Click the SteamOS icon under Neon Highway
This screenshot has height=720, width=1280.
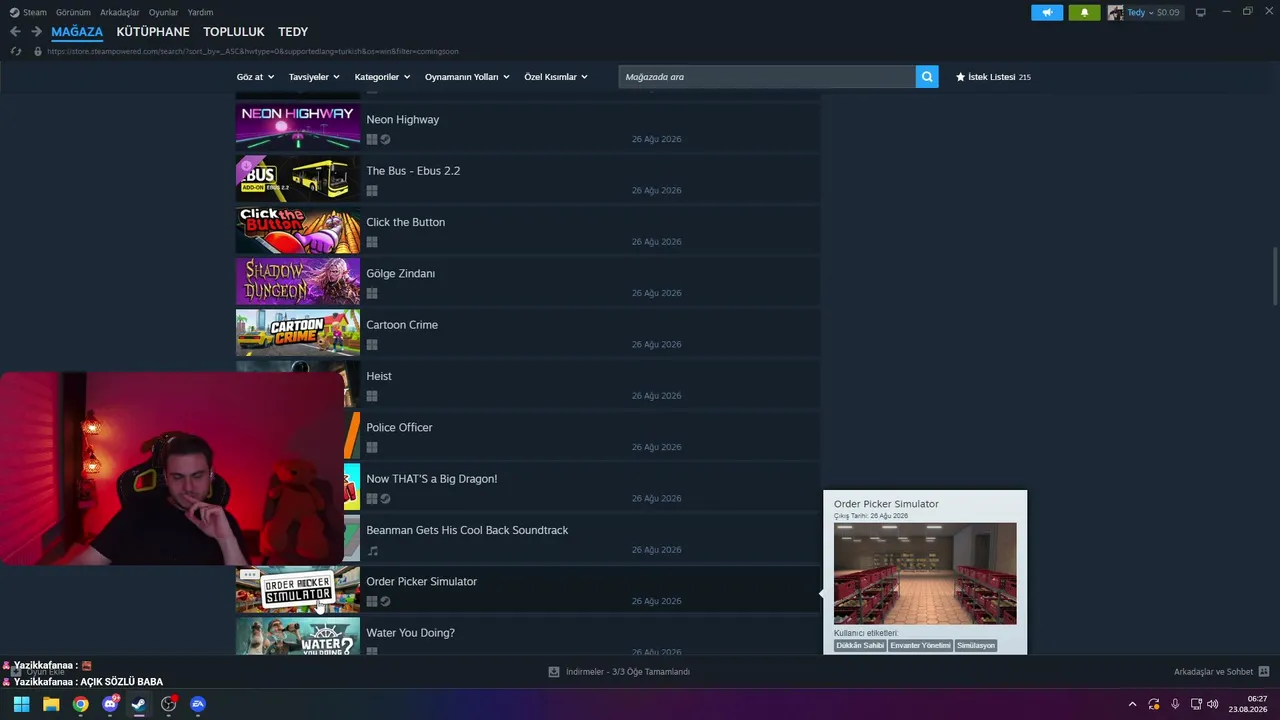pyautogui.click(x=385, y=140)
